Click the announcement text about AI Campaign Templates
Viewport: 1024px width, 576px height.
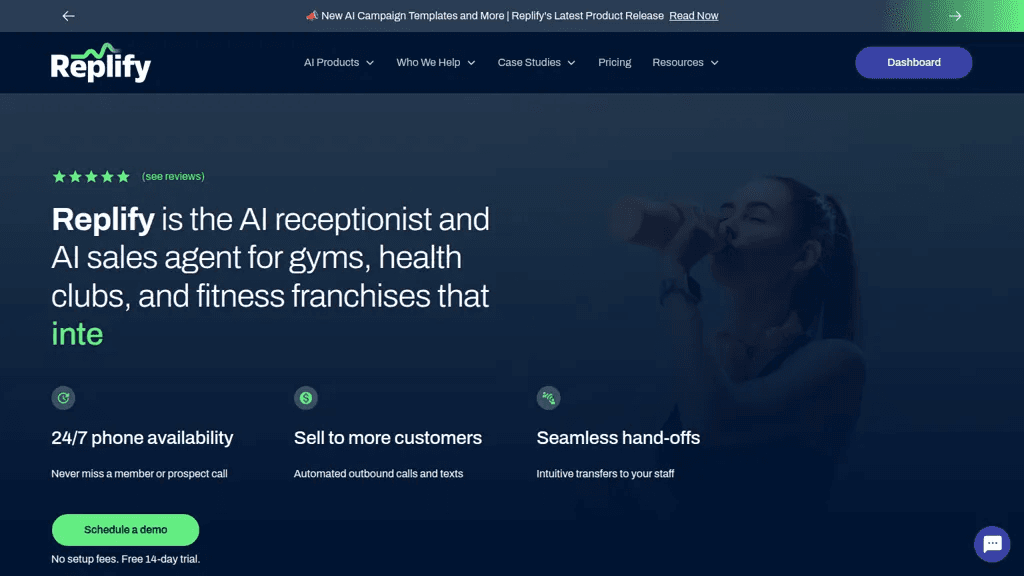pyautogui.click(x=492, y=16)
